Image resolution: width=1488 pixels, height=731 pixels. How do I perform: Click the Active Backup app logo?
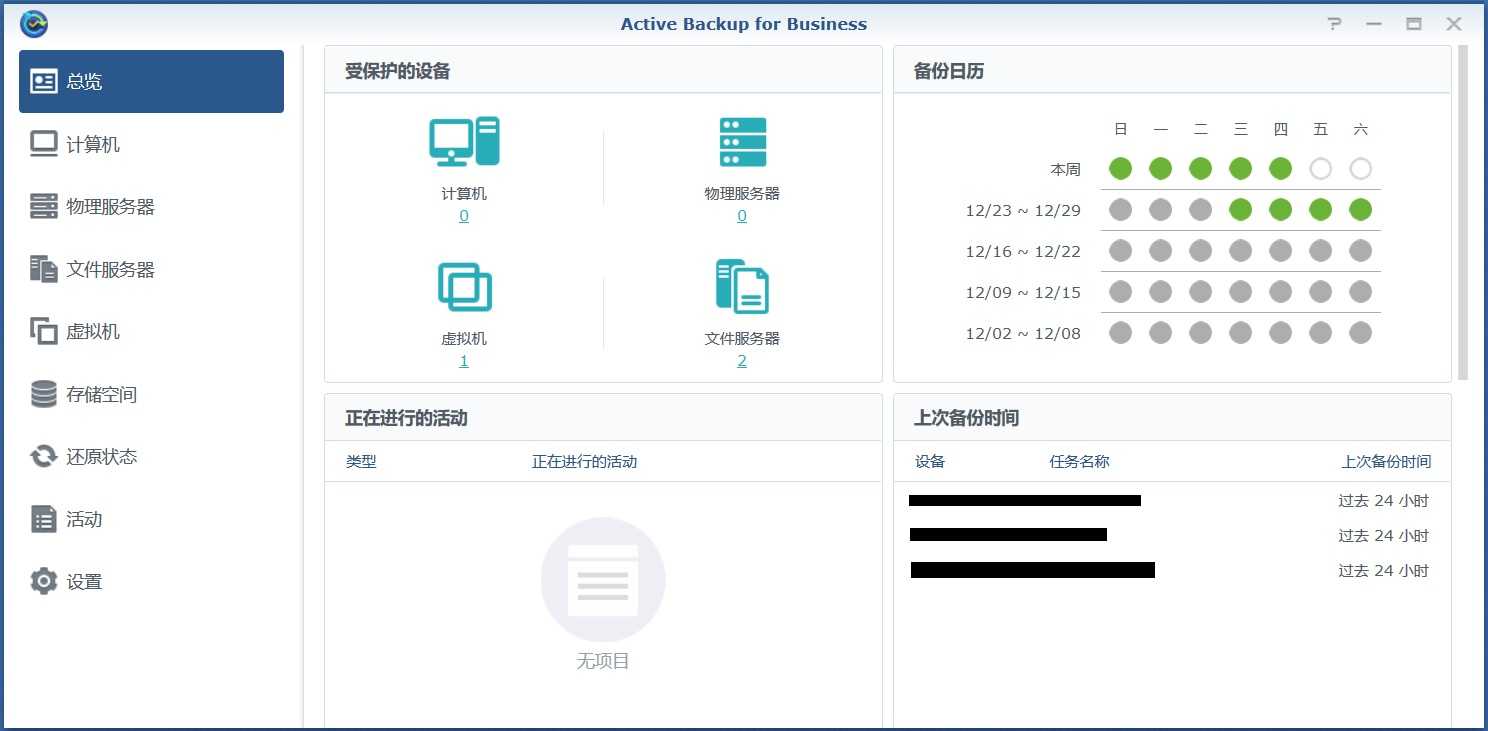click(x=34, y=23)
